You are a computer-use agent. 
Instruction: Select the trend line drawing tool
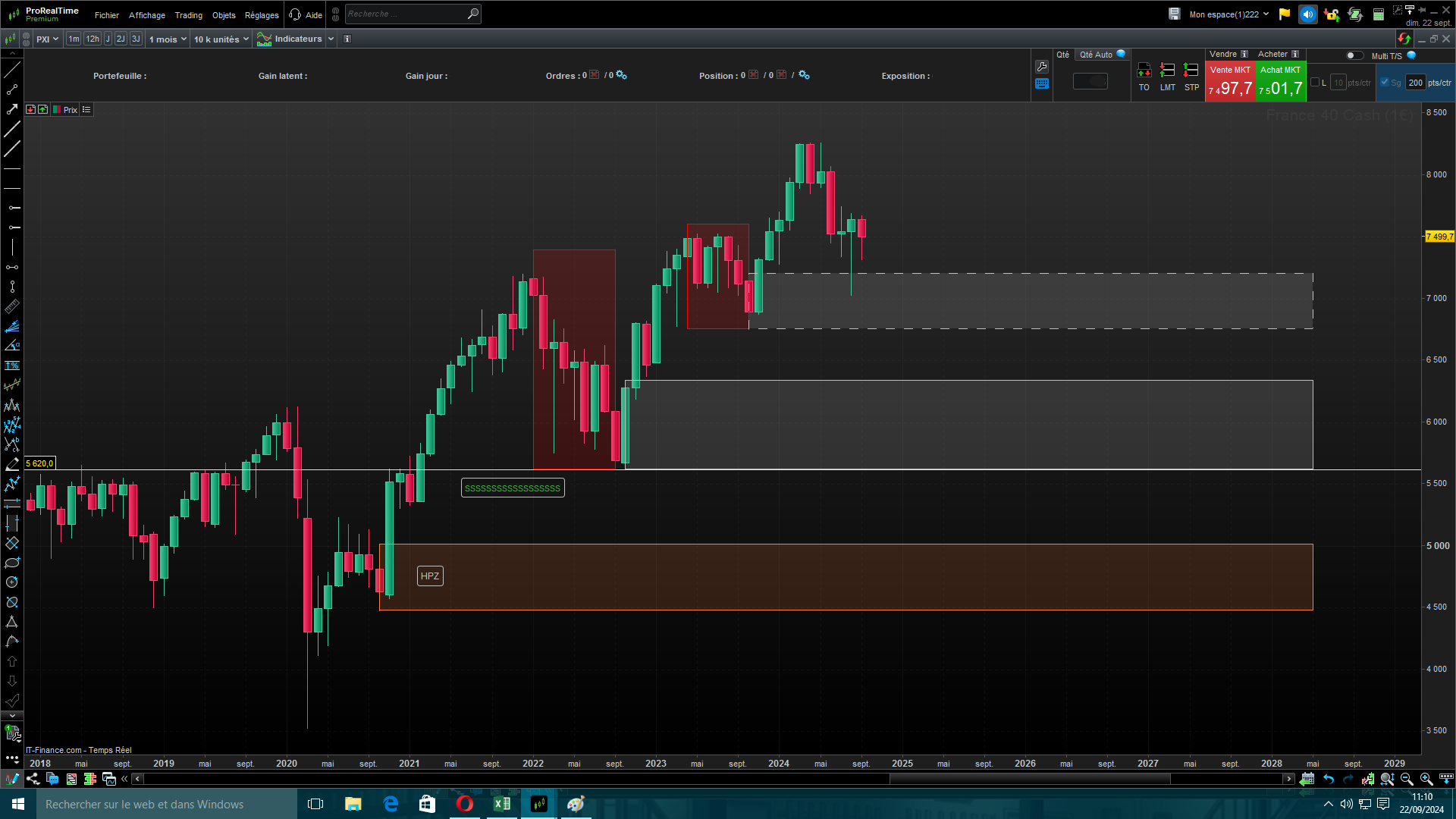pyautogui.click(x=12, y=70)
